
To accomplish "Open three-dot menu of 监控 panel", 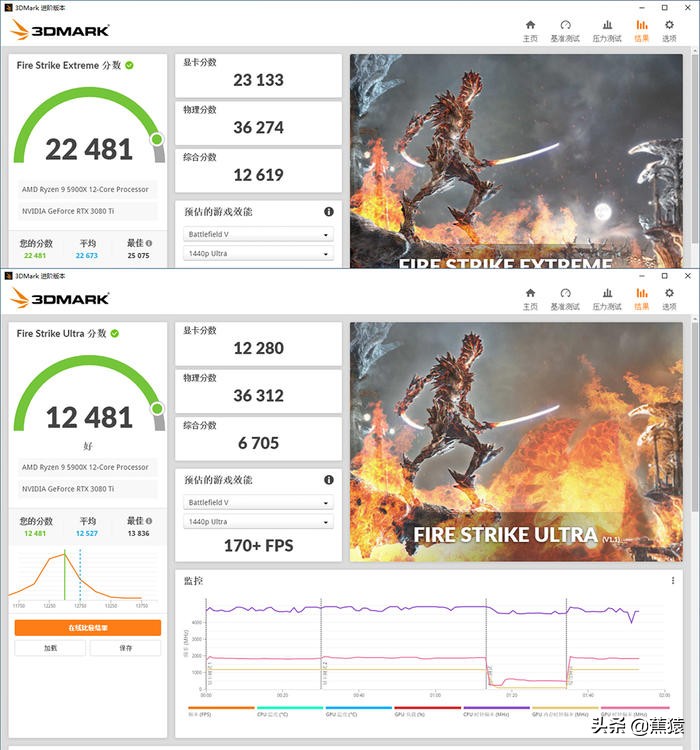I will tap(673, 580).
